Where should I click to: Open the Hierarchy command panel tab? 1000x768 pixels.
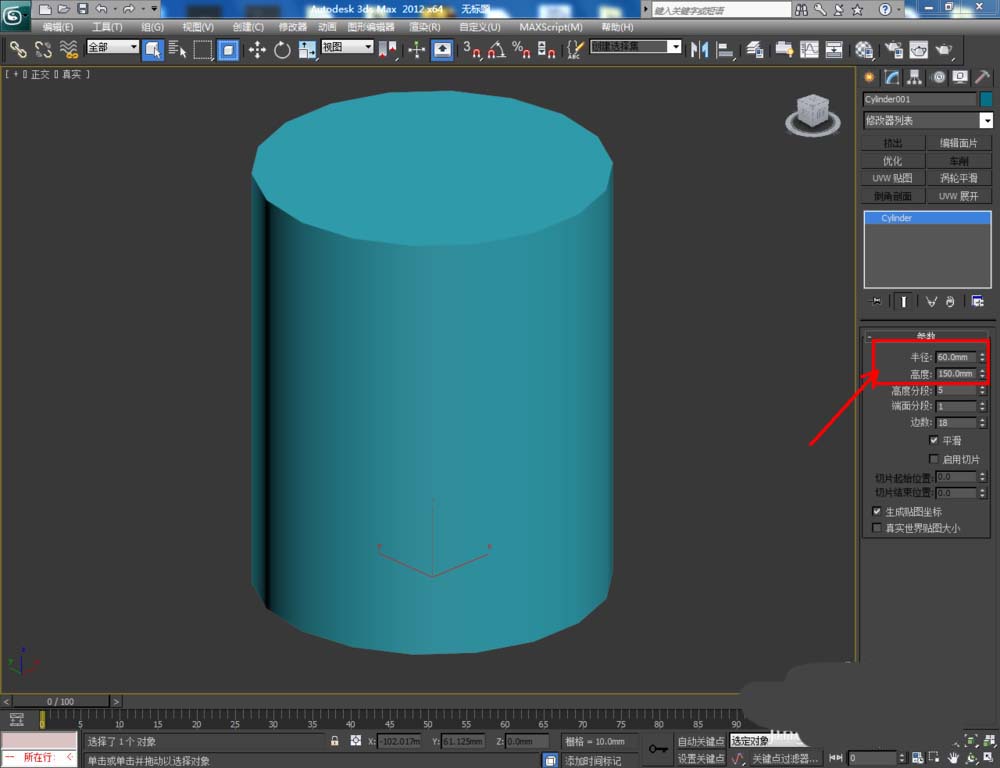913,77
